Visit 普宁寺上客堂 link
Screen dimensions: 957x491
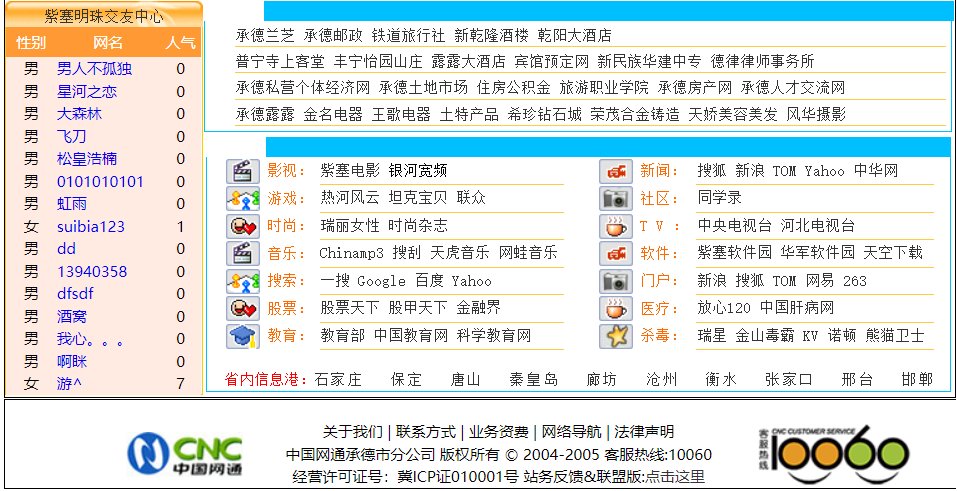point(280,62)
